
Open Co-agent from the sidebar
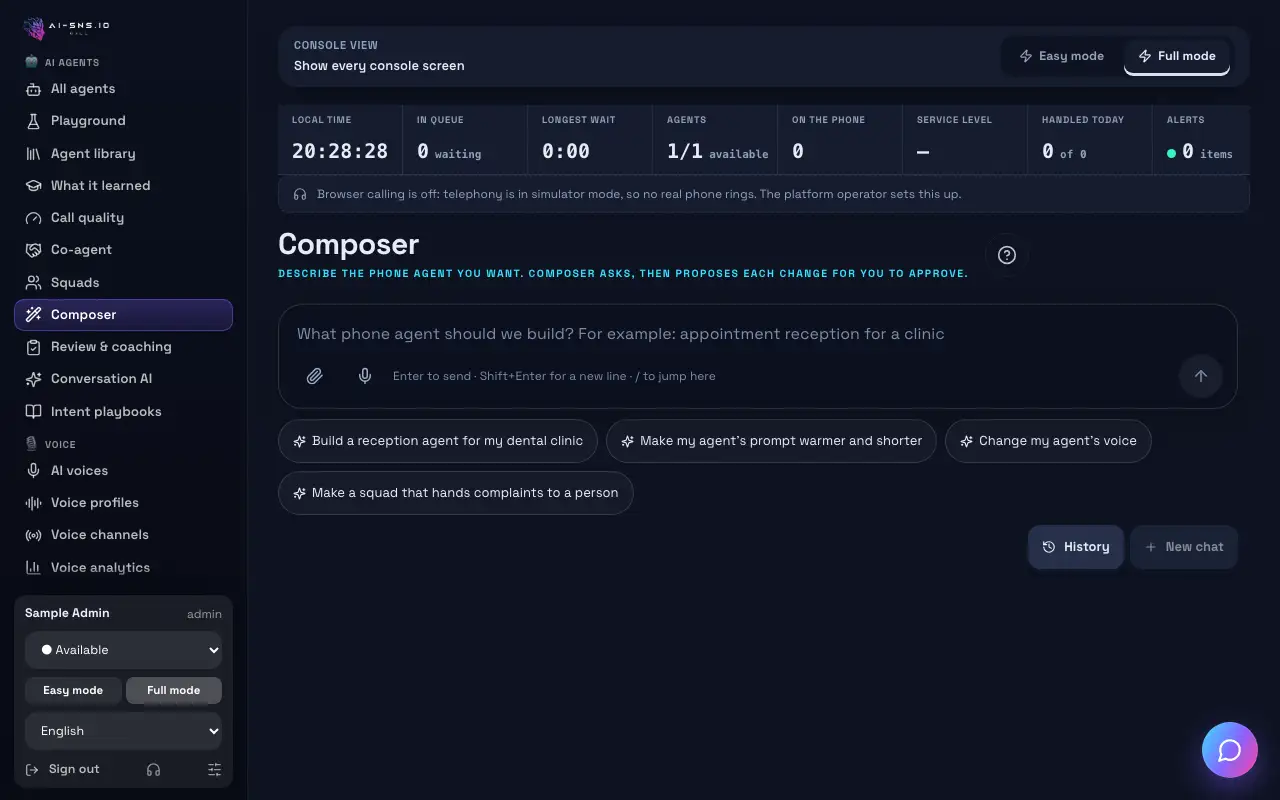click(x=123, y=250)
